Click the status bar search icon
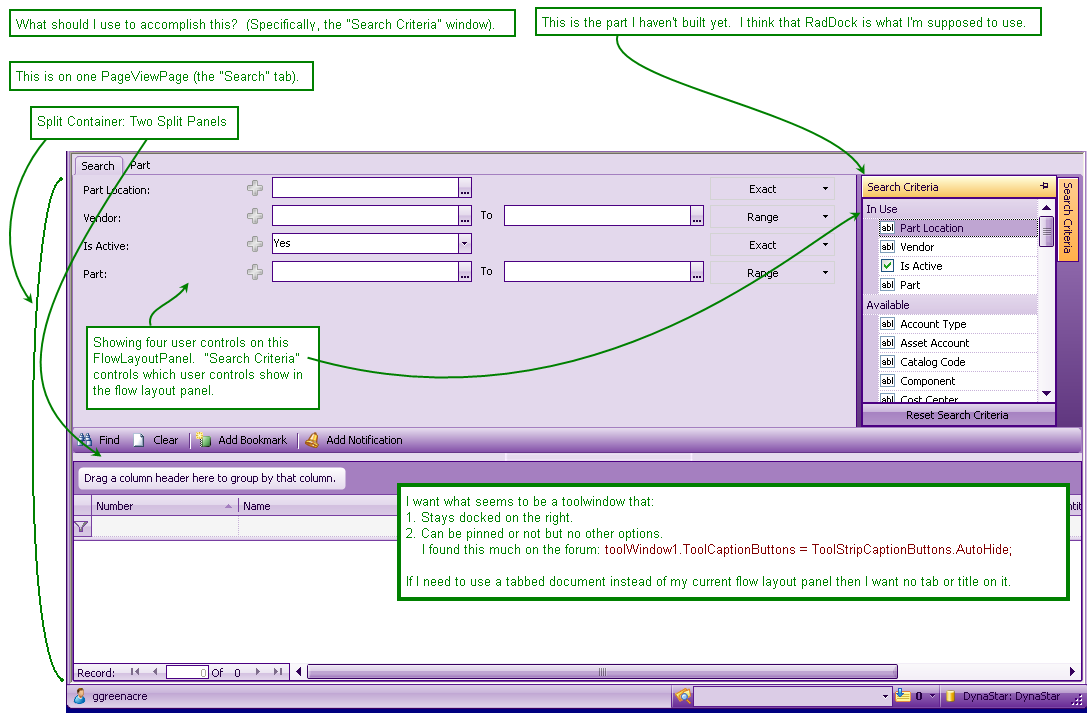The width and height of the screenshot is (1087, 713). [683, 696]
